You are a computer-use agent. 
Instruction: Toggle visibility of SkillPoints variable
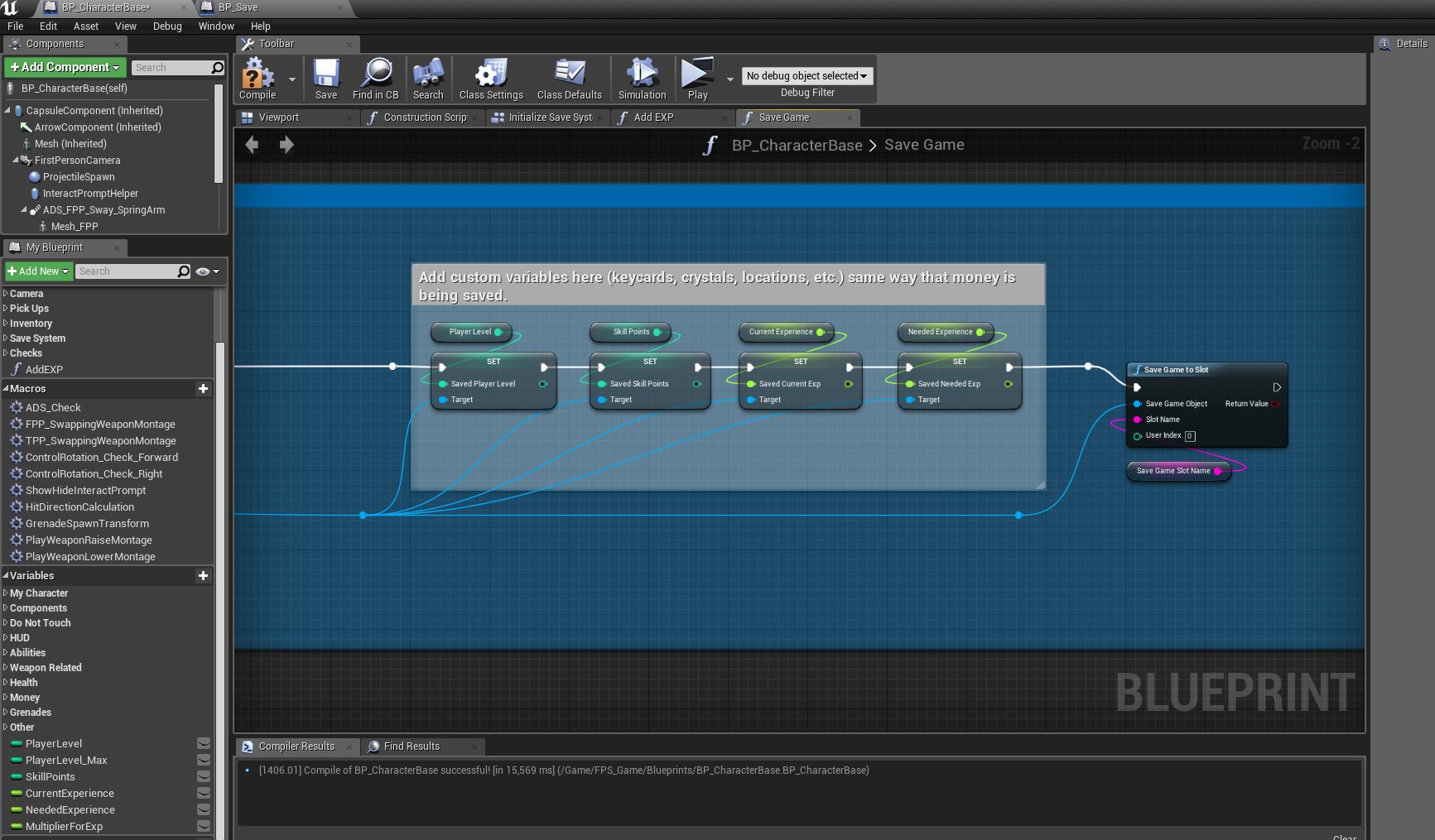(x=204, y=777)
